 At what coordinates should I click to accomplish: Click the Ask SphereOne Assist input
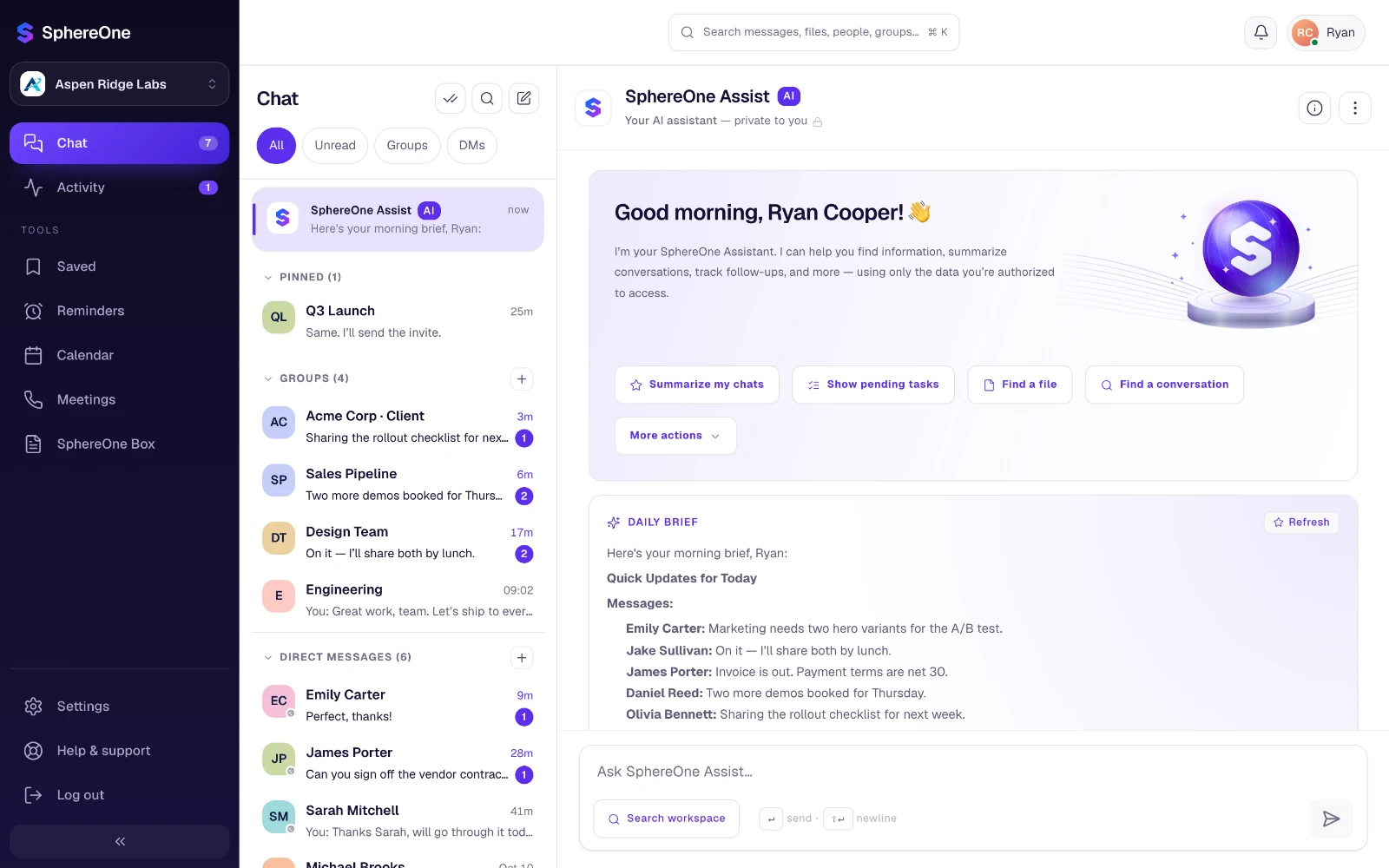pyautogui.click(x=972, y=772)
